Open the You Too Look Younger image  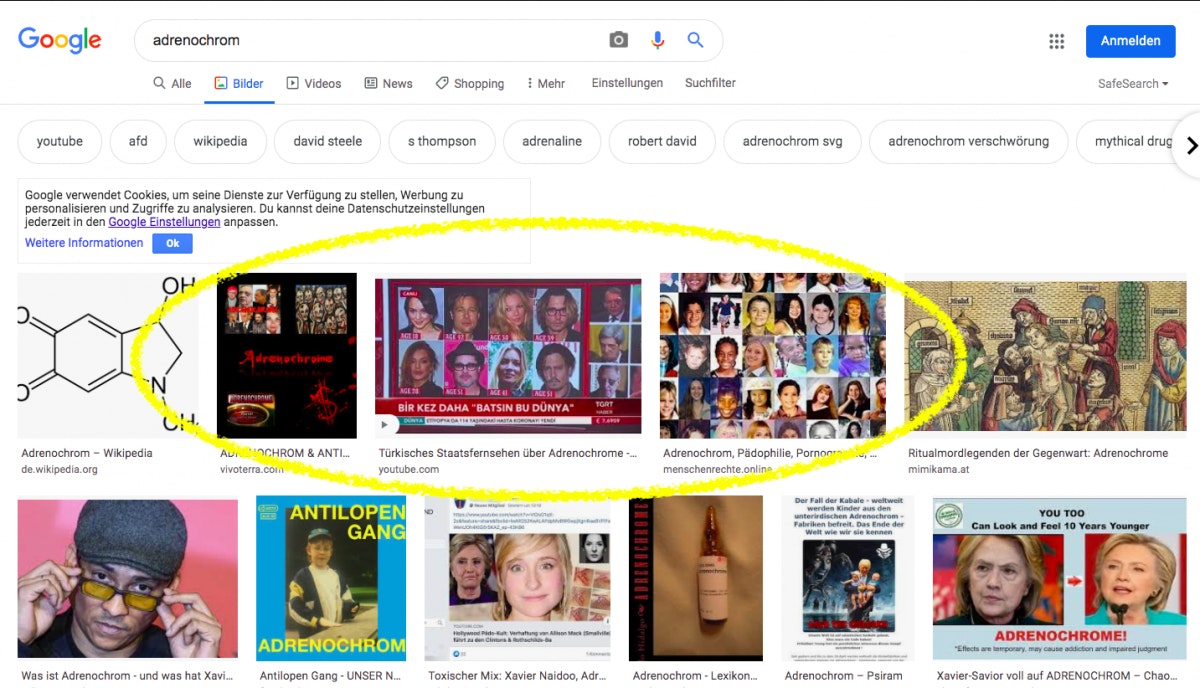coord(1059,578)
